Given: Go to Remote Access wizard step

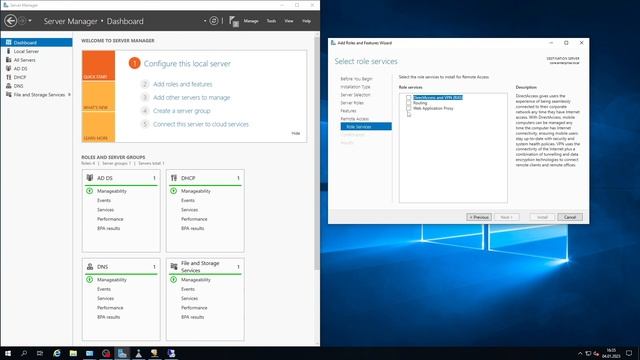Looking at the screenshot, I should pyautogui.click(x=354, y=119).
